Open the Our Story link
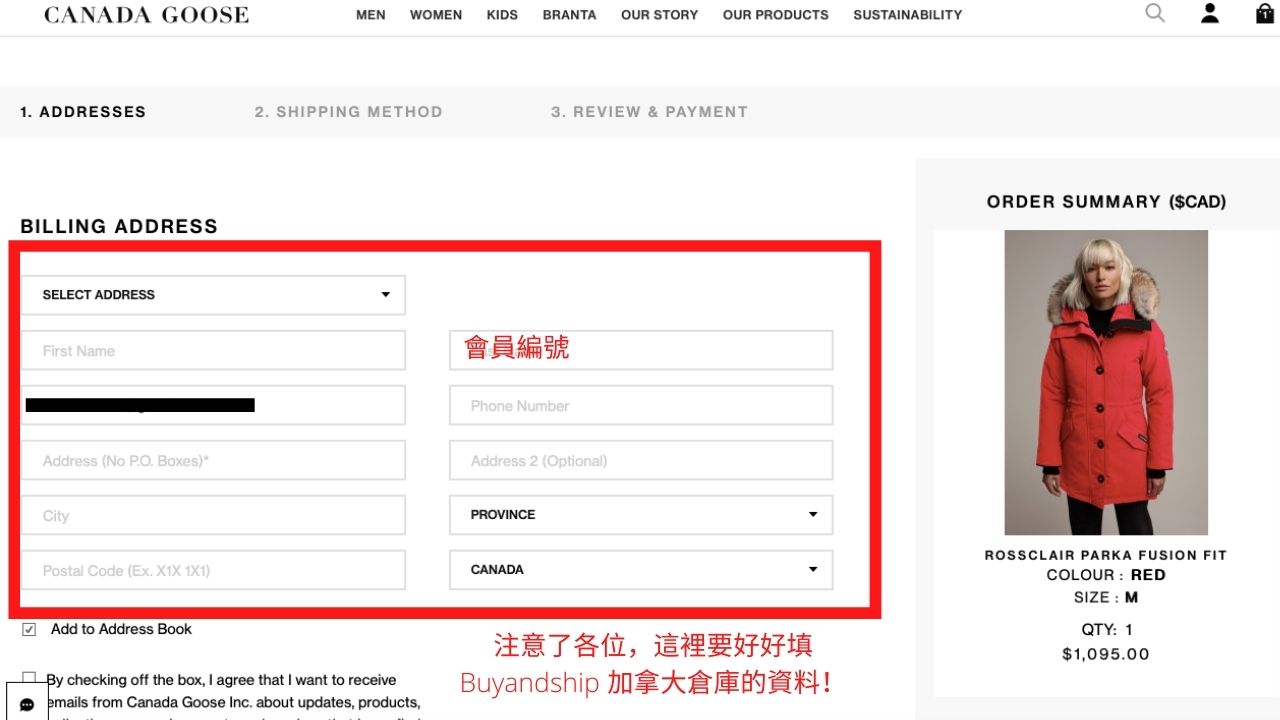The width and height of the screenshot is (1280, 720). click(x=659, y=15)
